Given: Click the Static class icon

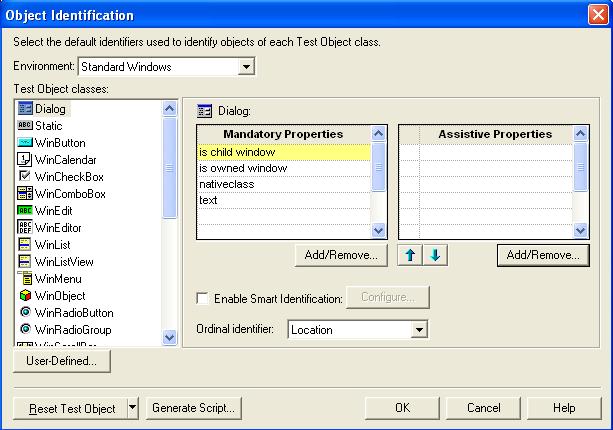Looking at the screenshot, I should click(25, 125).
